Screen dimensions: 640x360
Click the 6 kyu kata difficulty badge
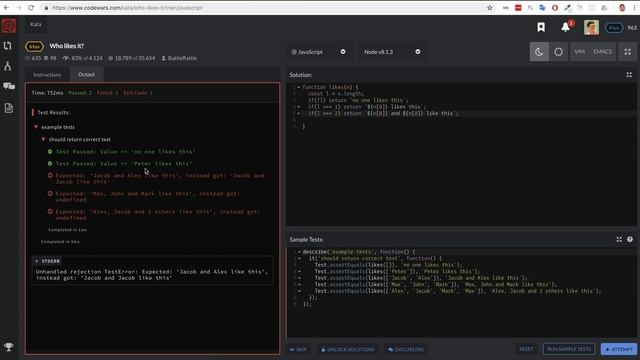coord(34,47)
